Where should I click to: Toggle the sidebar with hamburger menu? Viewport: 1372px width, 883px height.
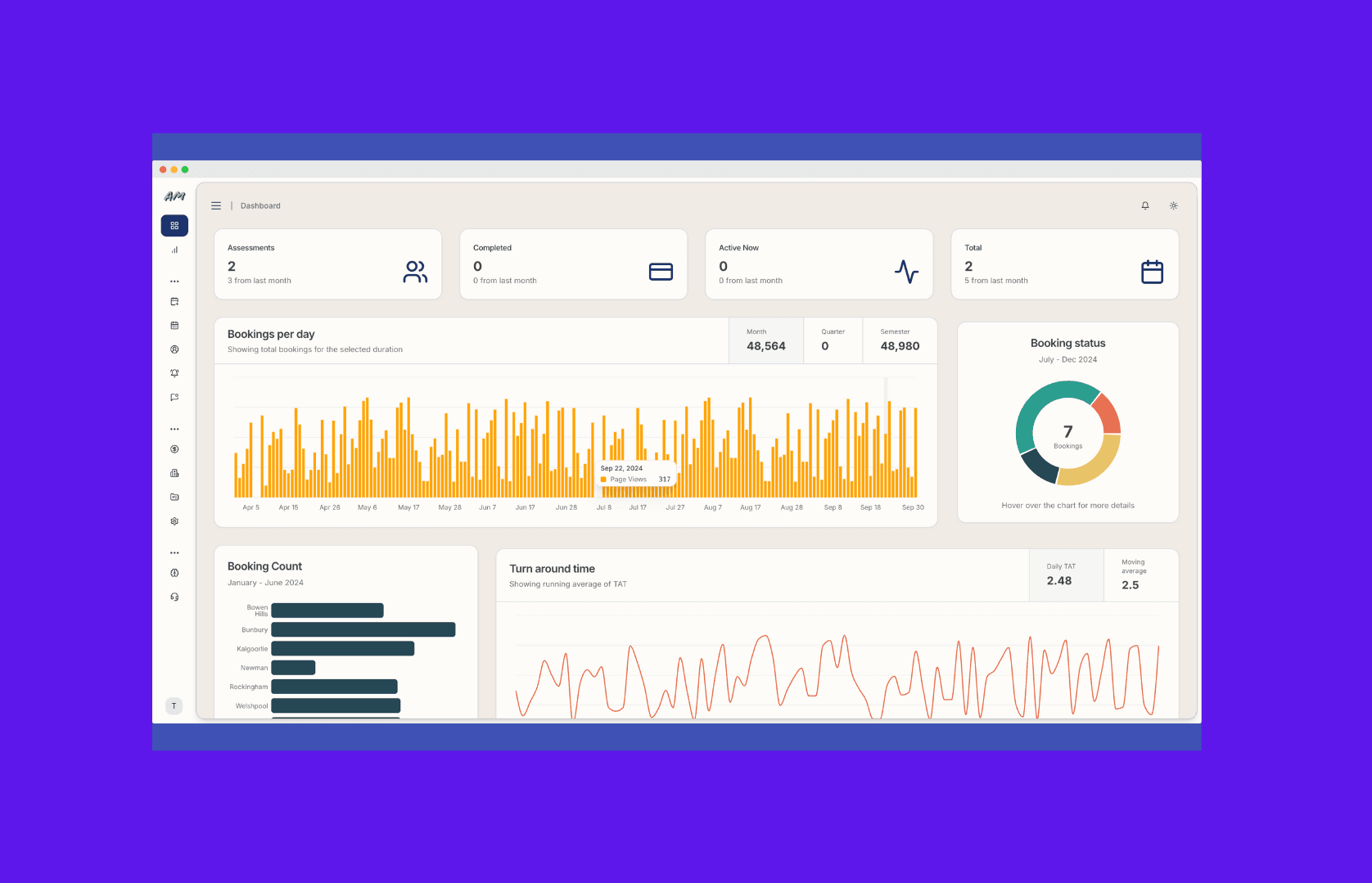pos(216,206)
